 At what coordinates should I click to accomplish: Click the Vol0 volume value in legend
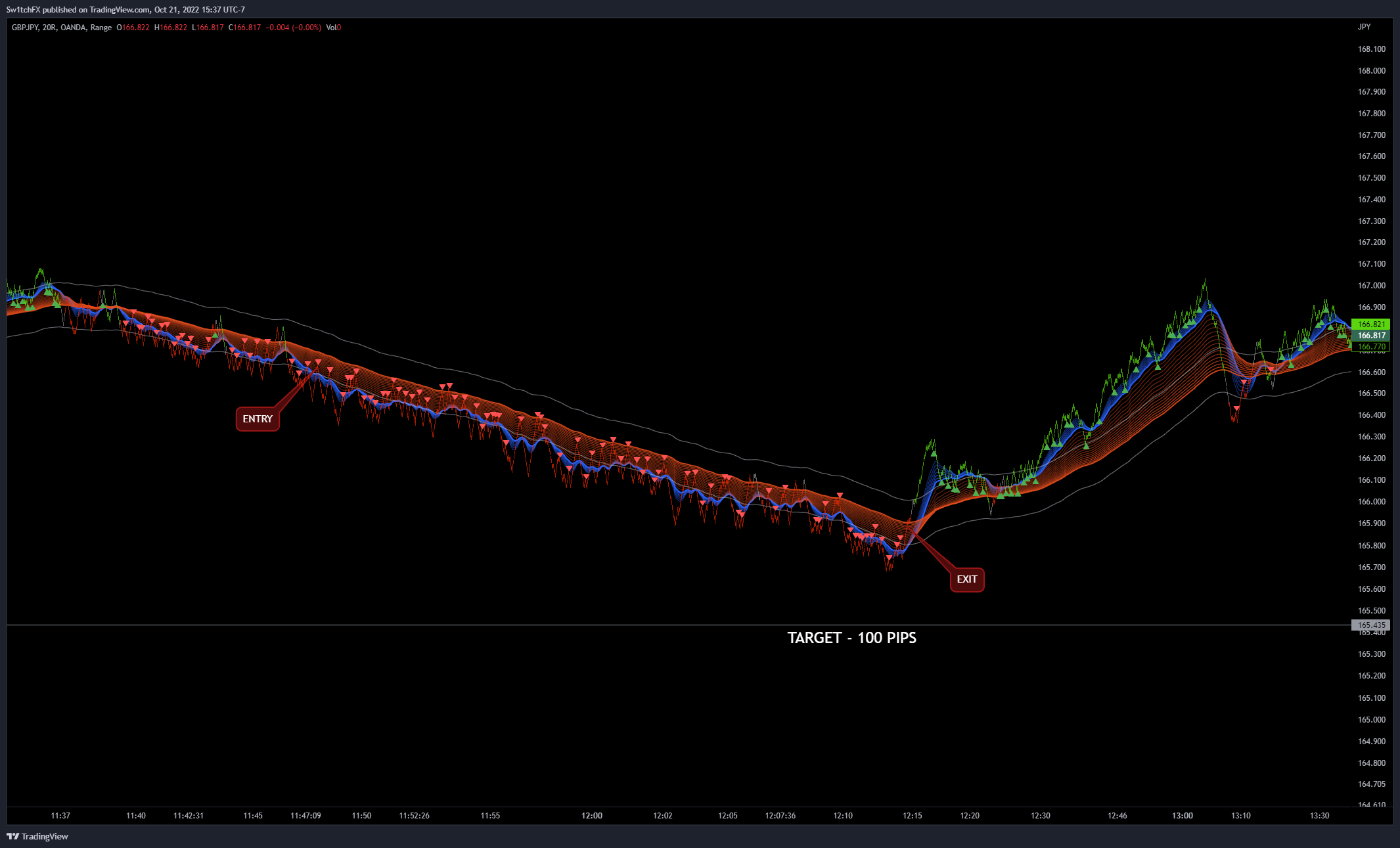[334, 28]
